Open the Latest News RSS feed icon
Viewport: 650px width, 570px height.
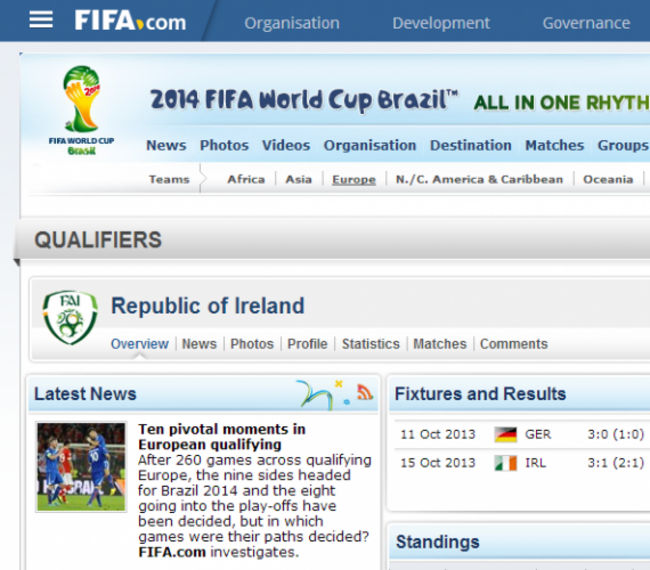tap(365, 392)
